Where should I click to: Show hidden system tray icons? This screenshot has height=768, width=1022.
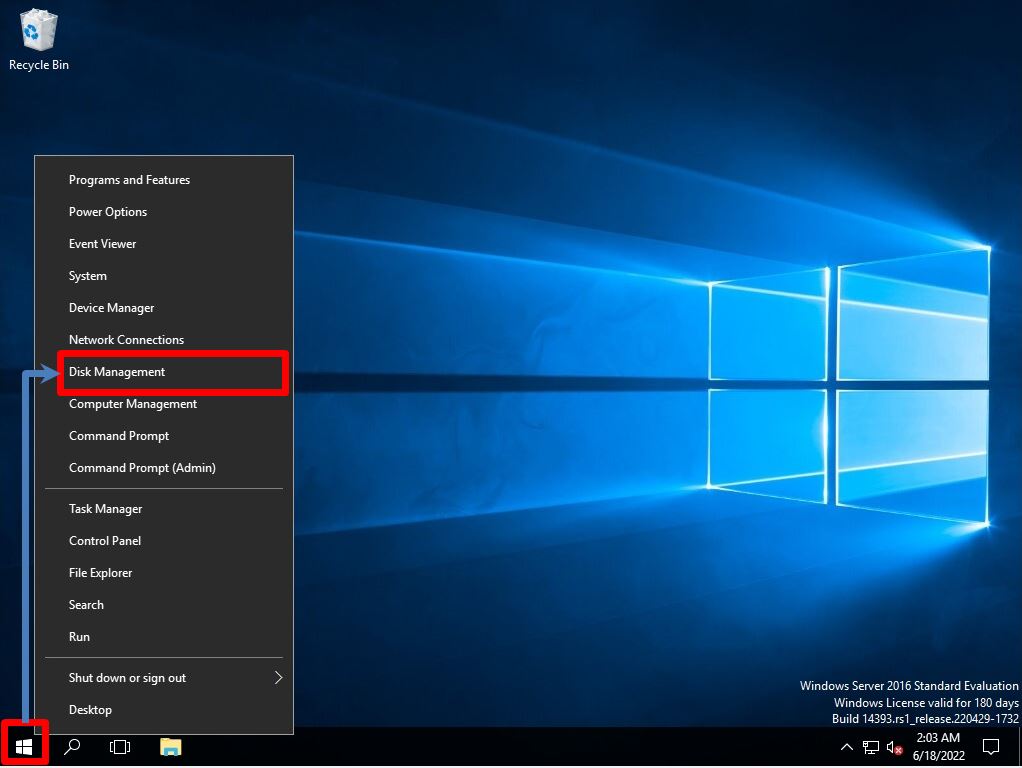[846, 746]
